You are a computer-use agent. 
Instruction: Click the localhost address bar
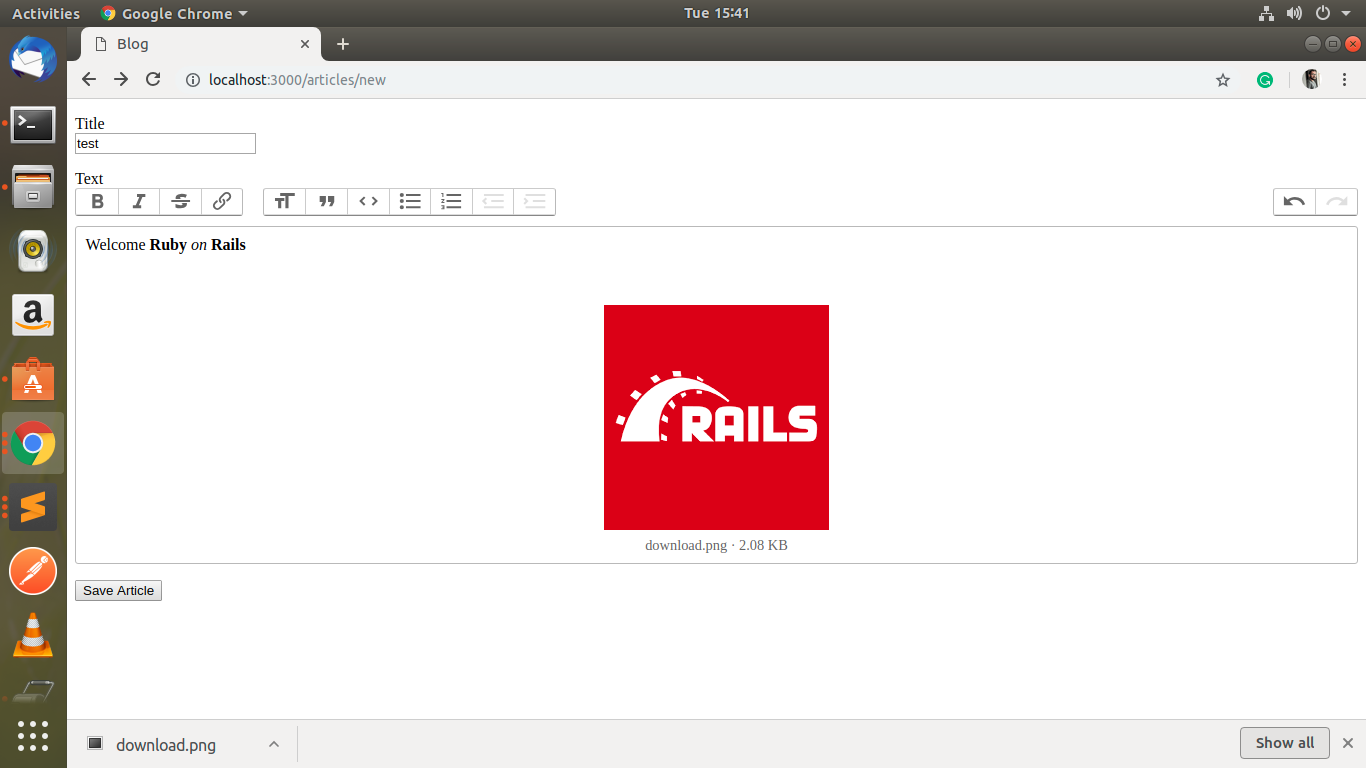690,80
